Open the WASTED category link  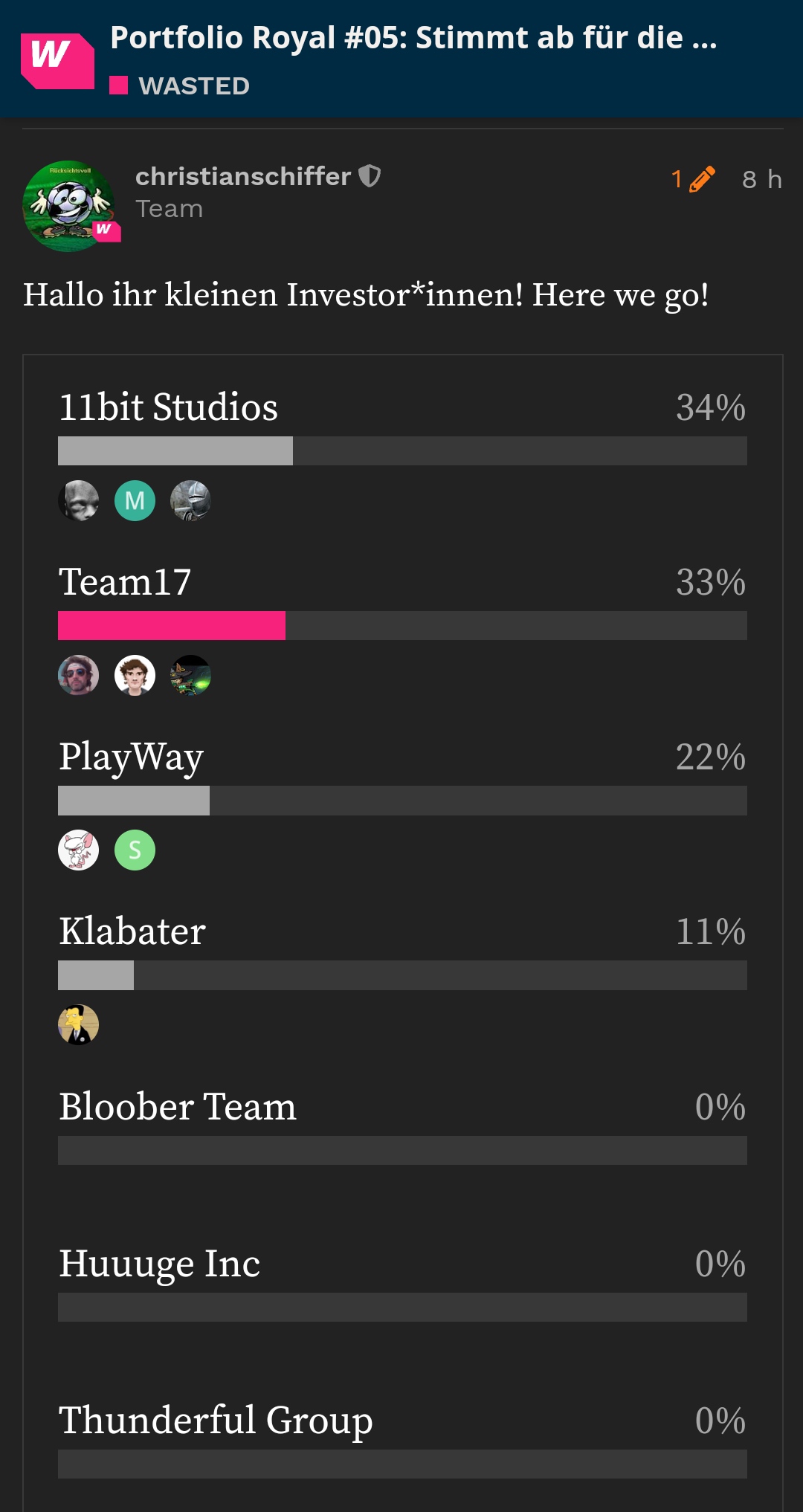193,86
